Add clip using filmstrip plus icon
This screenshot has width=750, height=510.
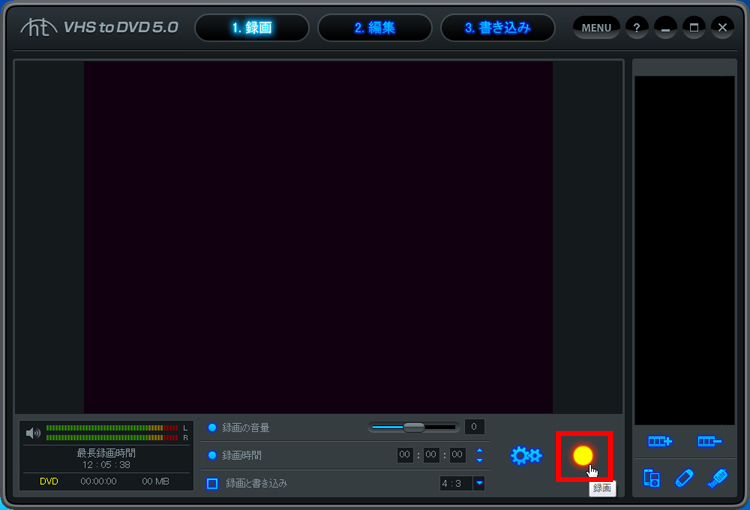[660, 441]
